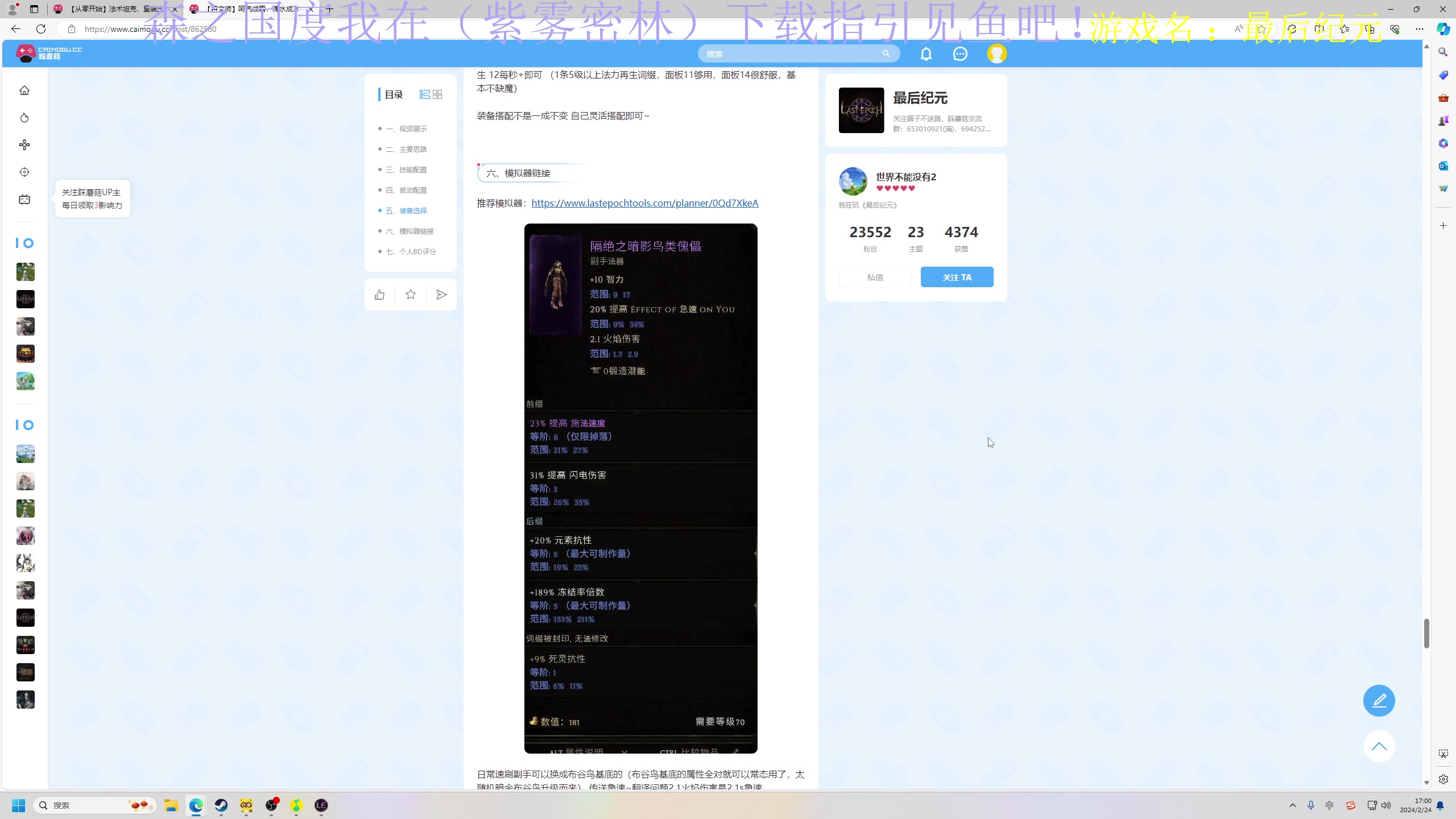Click the star favorite icon
The height and width of the screenshot is (819, 1456).
pos(411,295)
